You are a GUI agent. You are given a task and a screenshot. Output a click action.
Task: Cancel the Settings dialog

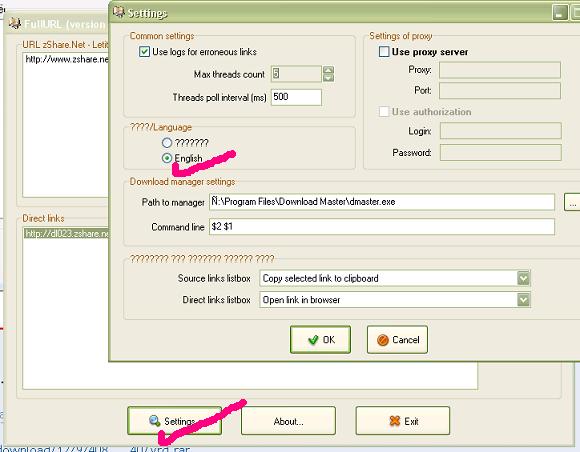pyautogui.click(x=397, y=340)
